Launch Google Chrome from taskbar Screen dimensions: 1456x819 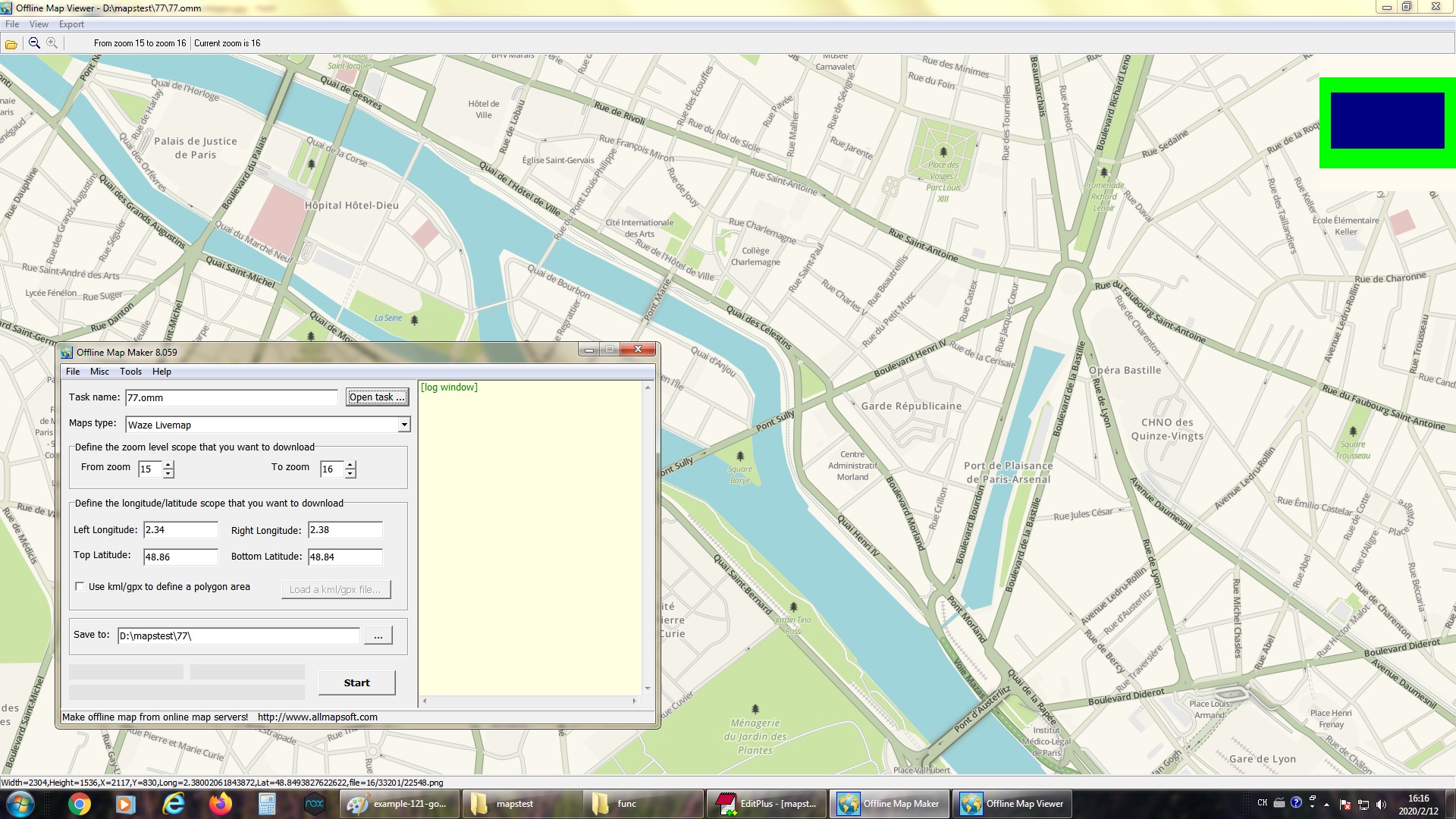[x=79, y=804]
